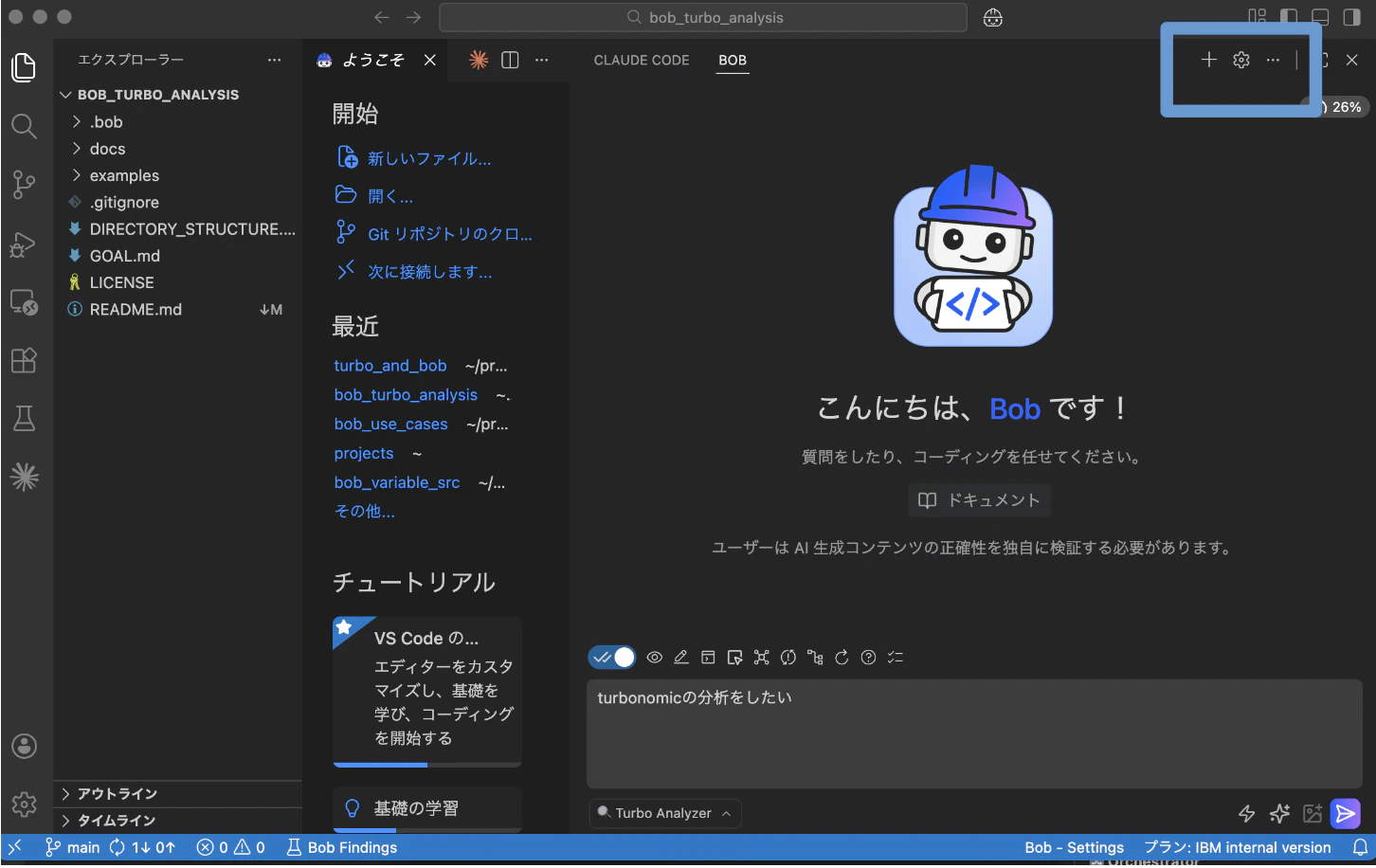Click the orange Claude icon in editor toolbar
This screenshot has height=868, width=1376.
tap(479, 60)
